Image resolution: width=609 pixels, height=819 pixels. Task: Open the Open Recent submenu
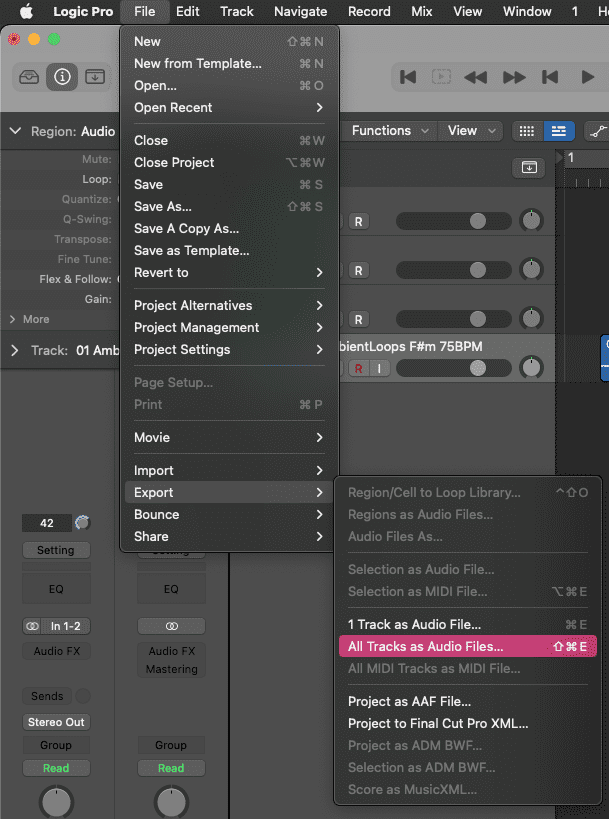(229, 108)
